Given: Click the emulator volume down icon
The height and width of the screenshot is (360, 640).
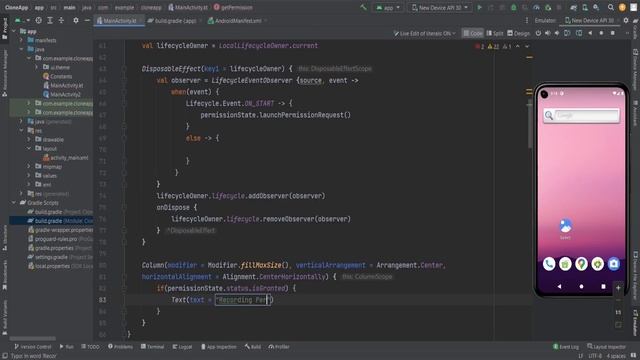Looking at the screenshot, I should 557,33.
